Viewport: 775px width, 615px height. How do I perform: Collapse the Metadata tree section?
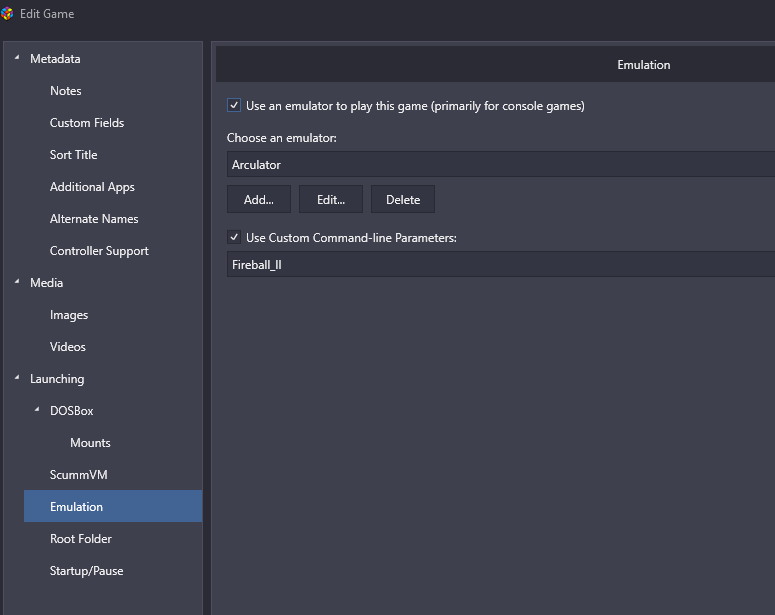pos(17,58)
